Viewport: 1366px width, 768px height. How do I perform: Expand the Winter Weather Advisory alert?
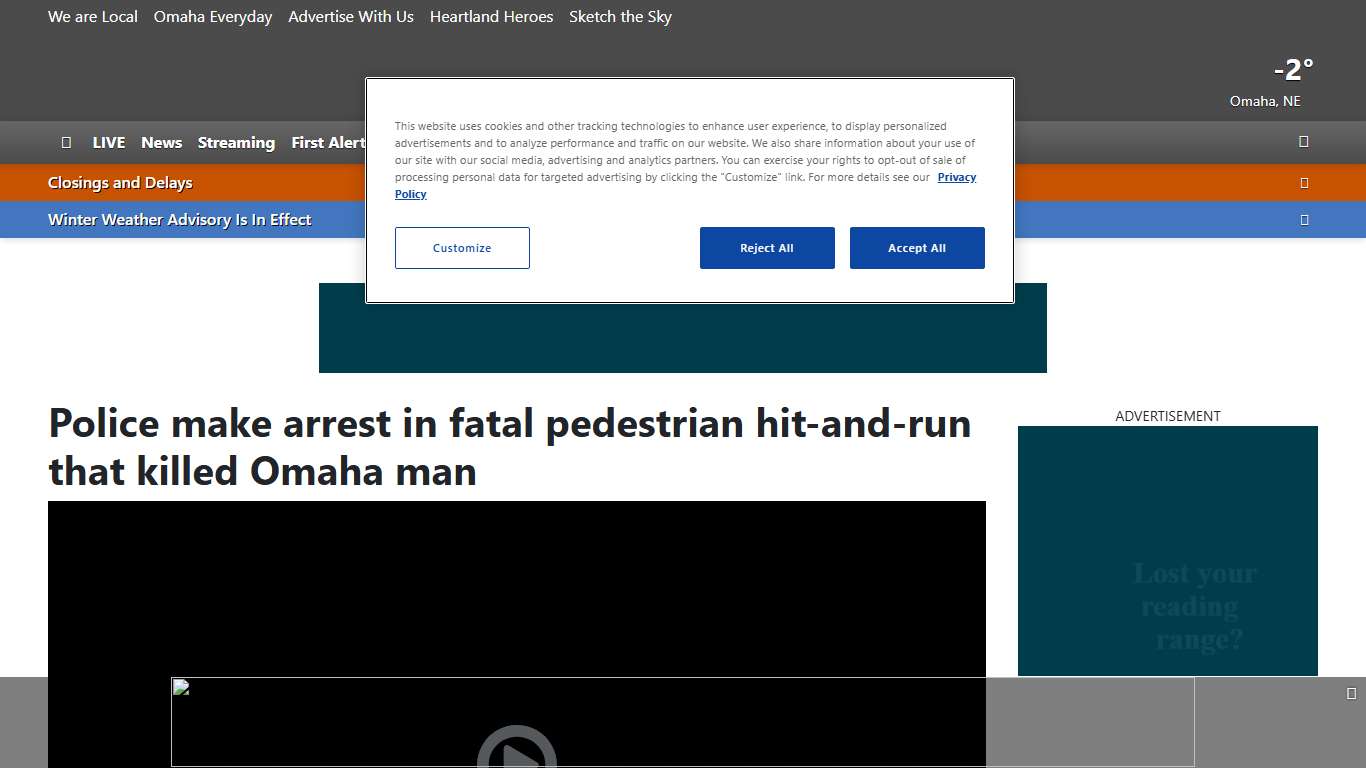click(x=180, y=220)
